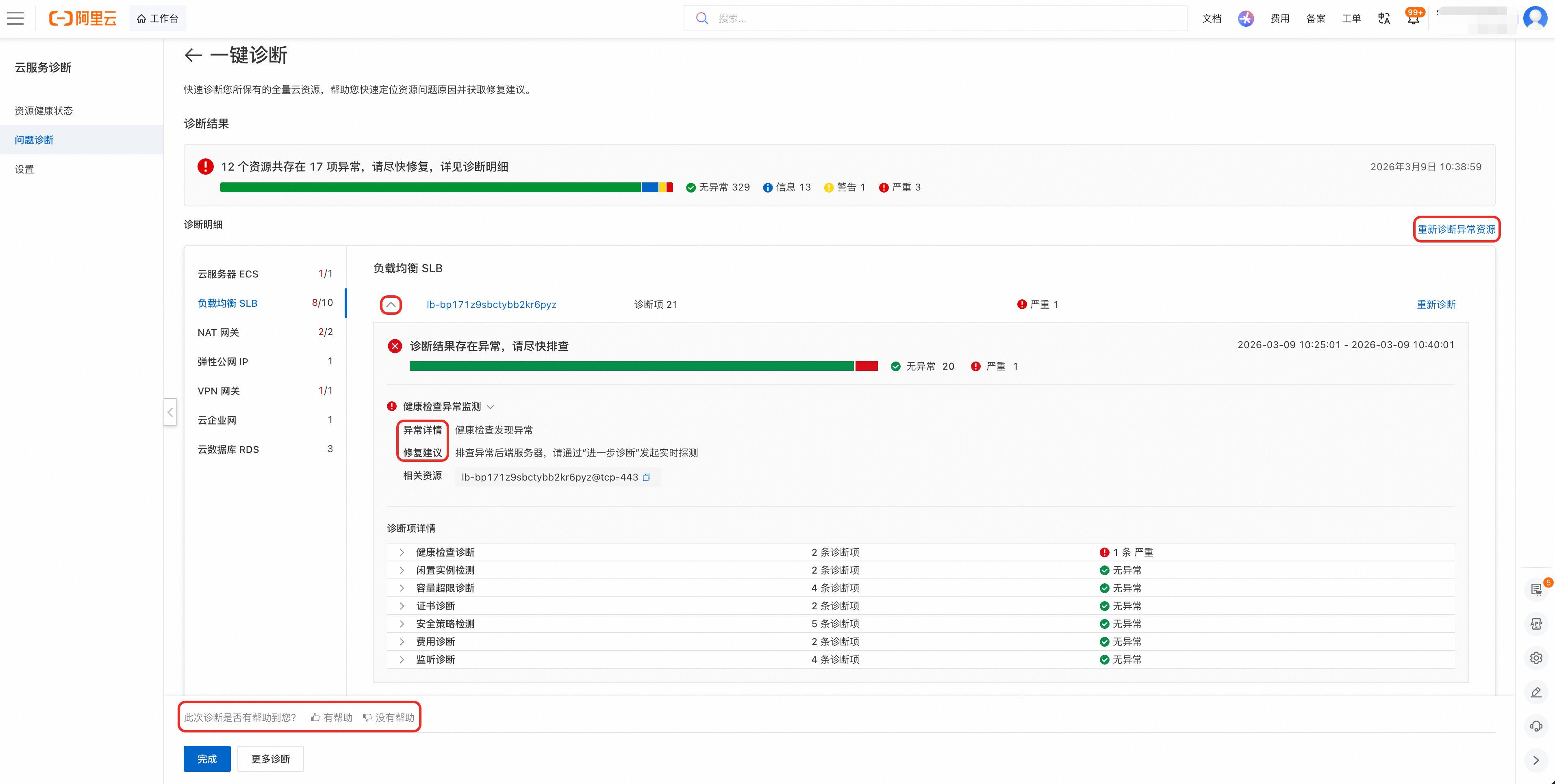Screen dimensions: 1555x784
Task: Copy the related resource ID with the copy icon
Action: click(647, 477)
